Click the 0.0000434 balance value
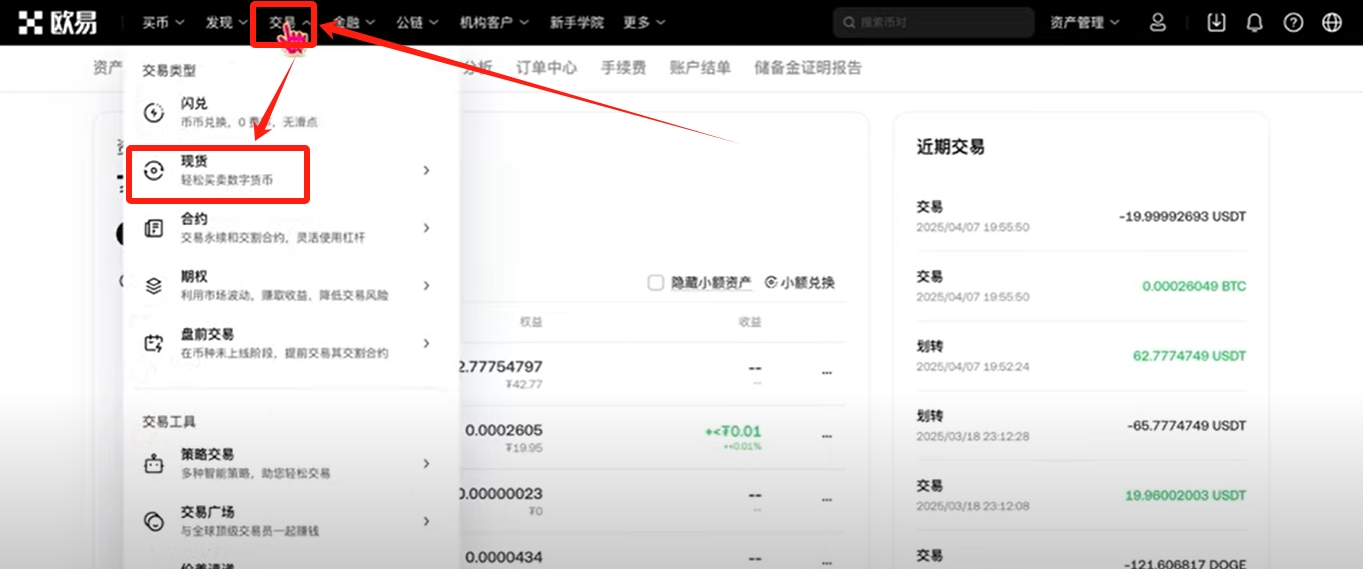Viewport: 1363px width, 569px height. pos(504,557)
